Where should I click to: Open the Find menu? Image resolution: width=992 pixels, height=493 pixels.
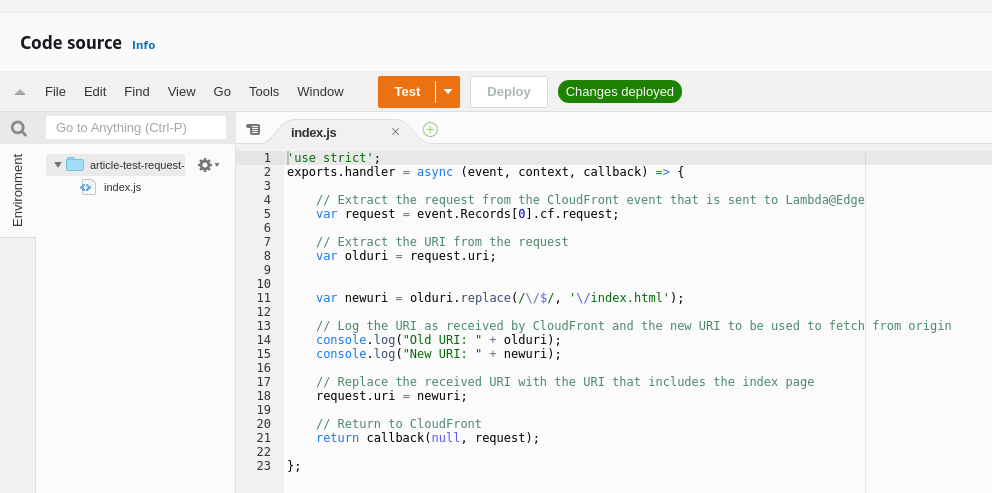click(x=137, y=92)
